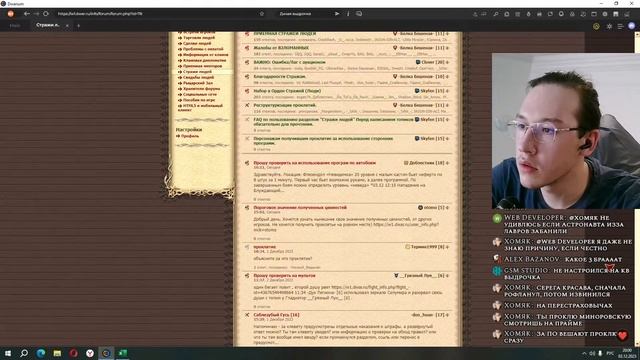Launch Microsoft Edge from the taskbar
Image resolution: width=640 pixels, height=360 pixels.
pos(41,353)
